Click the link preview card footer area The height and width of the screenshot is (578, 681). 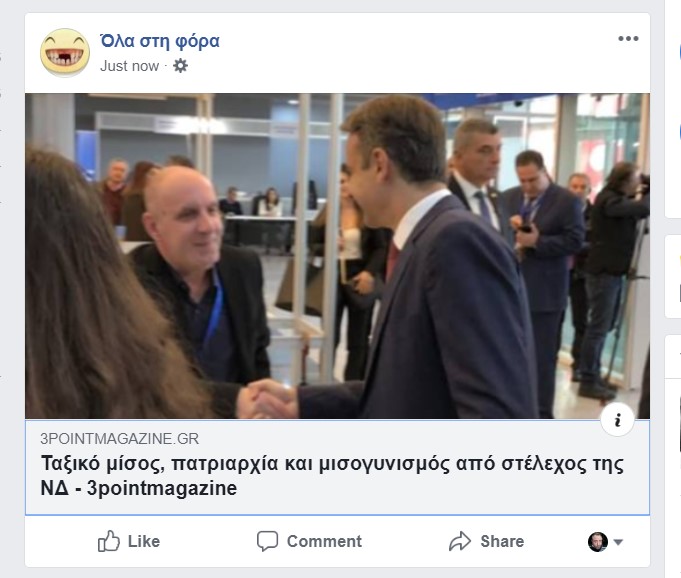[x=337, y=468]
